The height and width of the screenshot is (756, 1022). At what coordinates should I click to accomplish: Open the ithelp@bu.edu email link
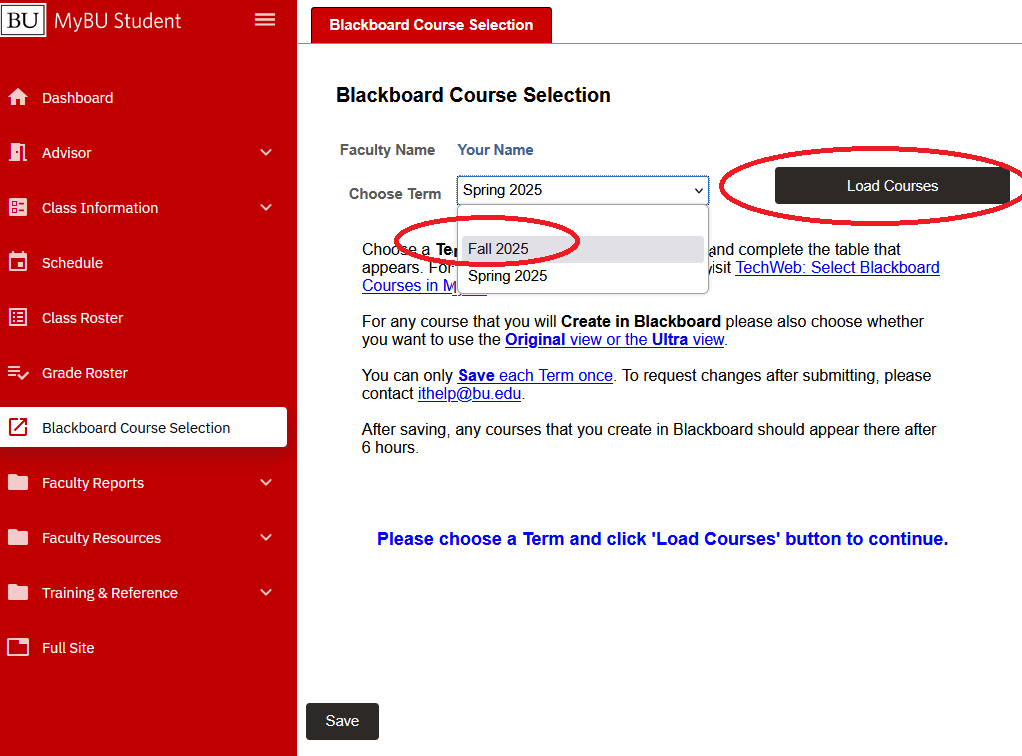coord(469,394)
